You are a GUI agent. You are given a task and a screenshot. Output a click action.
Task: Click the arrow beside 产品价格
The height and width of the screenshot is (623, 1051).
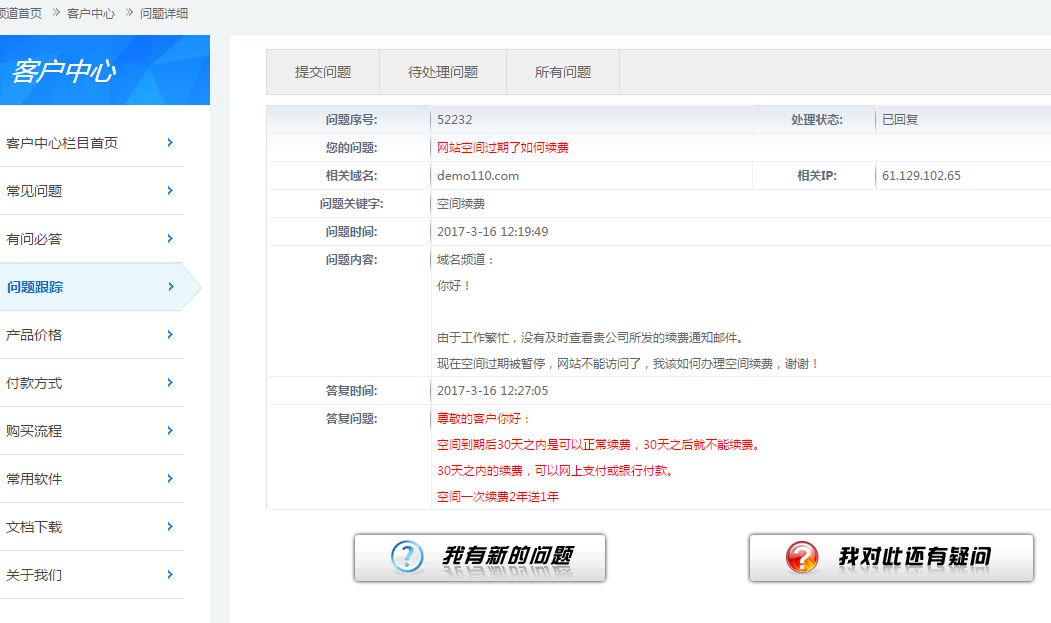click(x=171, y=335)
